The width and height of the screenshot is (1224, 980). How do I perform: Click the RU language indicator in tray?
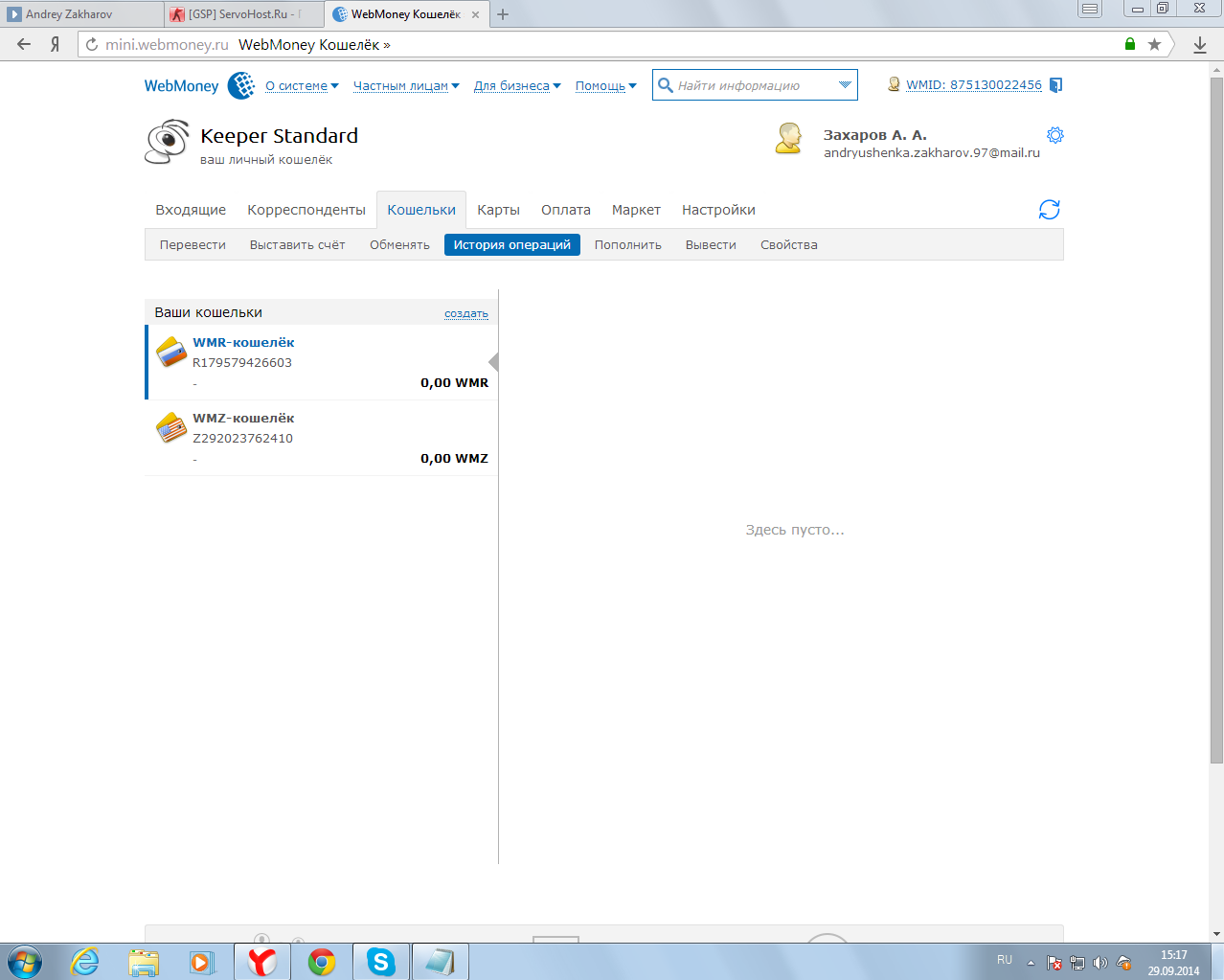(x=1005, y=959)
